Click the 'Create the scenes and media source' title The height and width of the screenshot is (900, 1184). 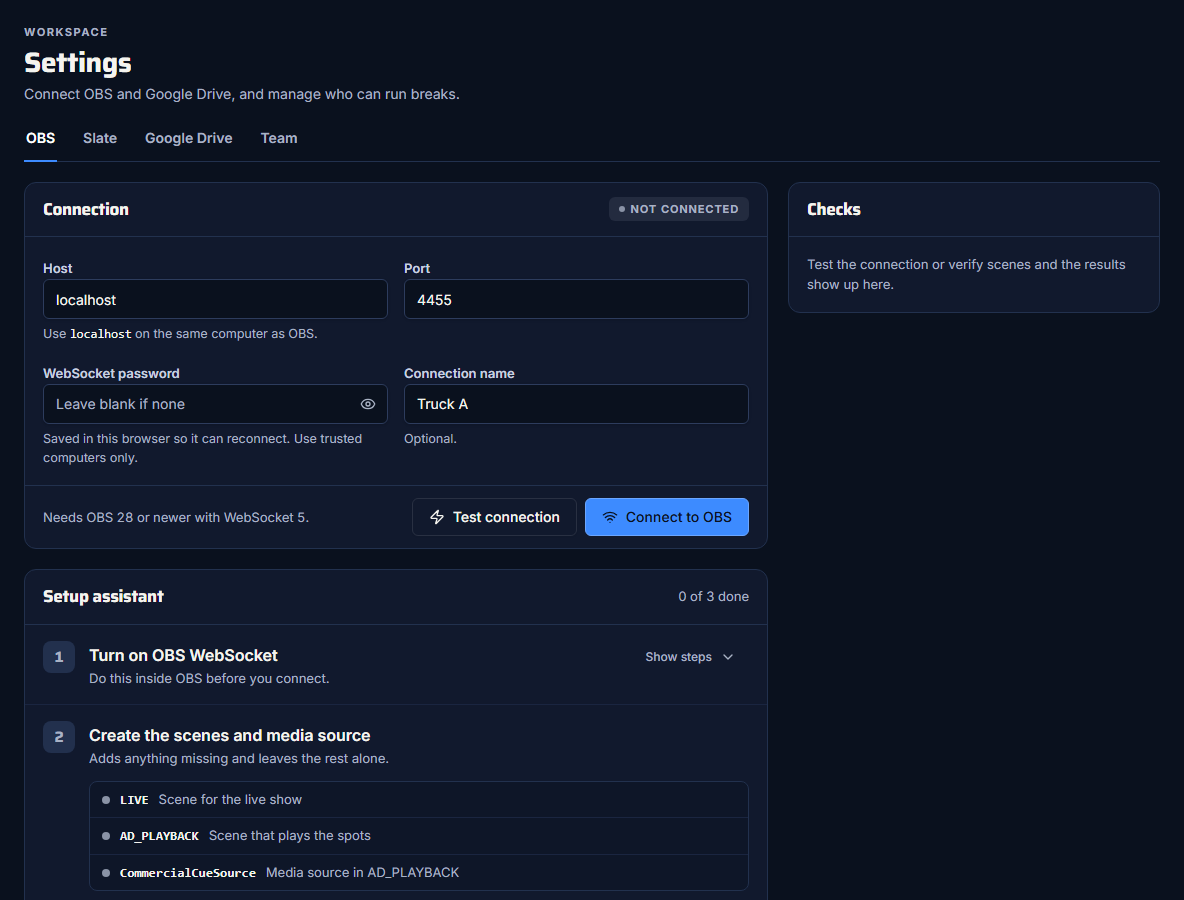230,735
